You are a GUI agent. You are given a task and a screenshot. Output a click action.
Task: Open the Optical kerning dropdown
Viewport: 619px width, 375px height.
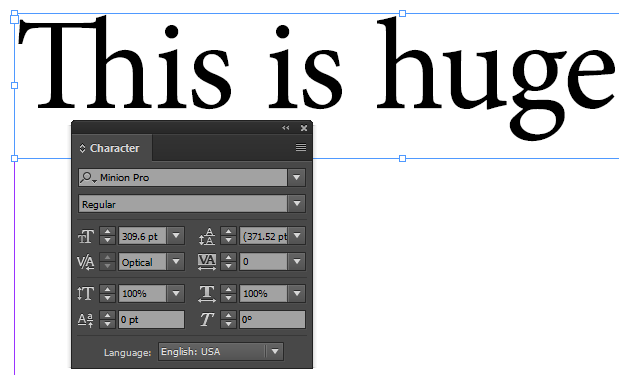[176, 261]
